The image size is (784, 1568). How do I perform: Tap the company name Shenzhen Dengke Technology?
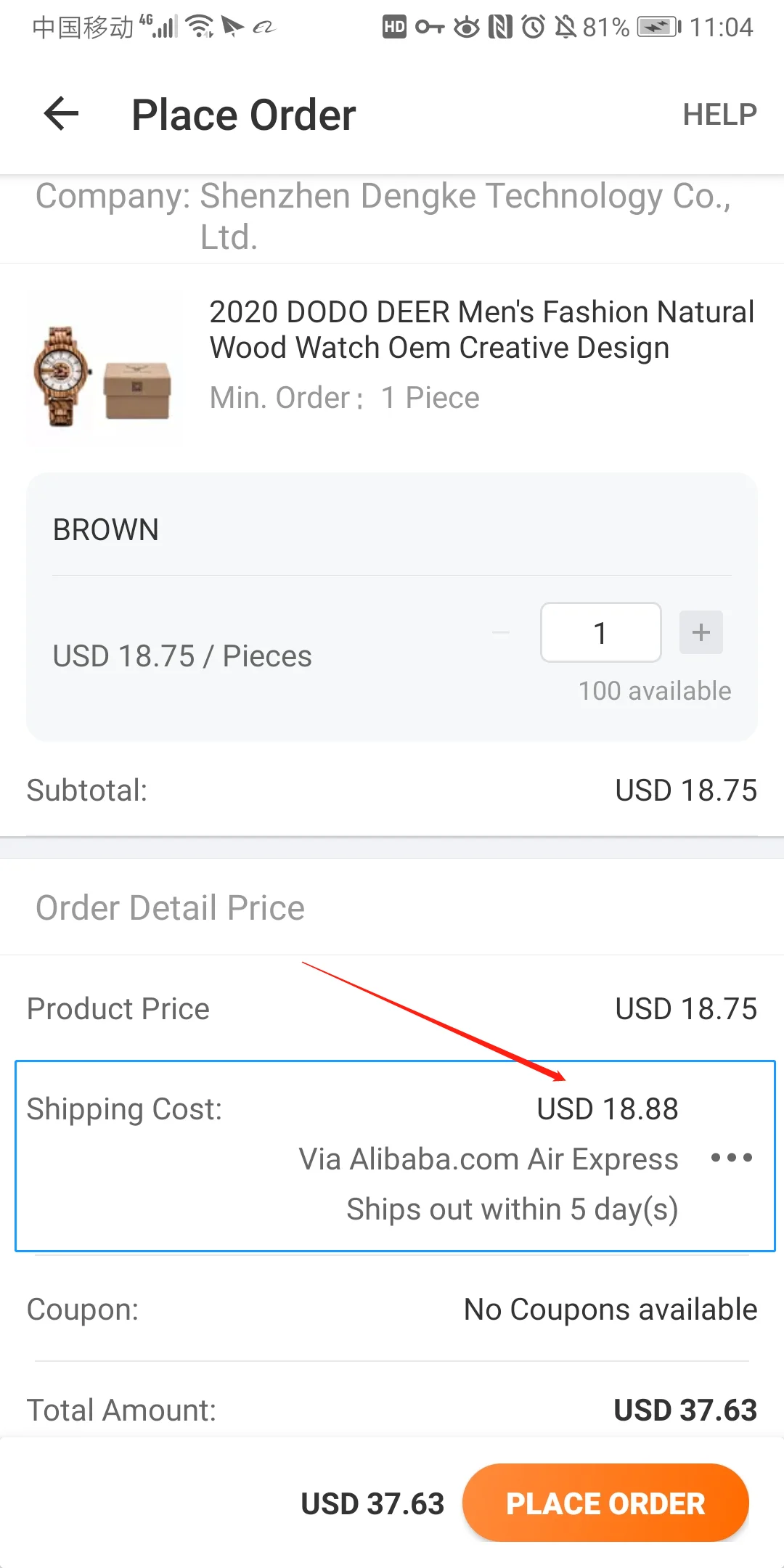pos(383,216)
